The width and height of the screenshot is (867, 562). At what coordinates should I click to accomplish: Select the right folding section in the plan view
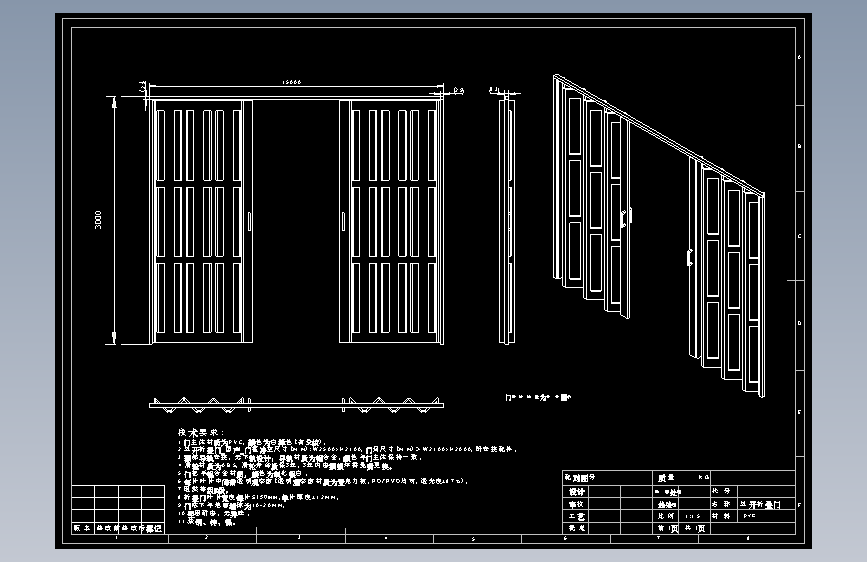[x=393, y=405]
